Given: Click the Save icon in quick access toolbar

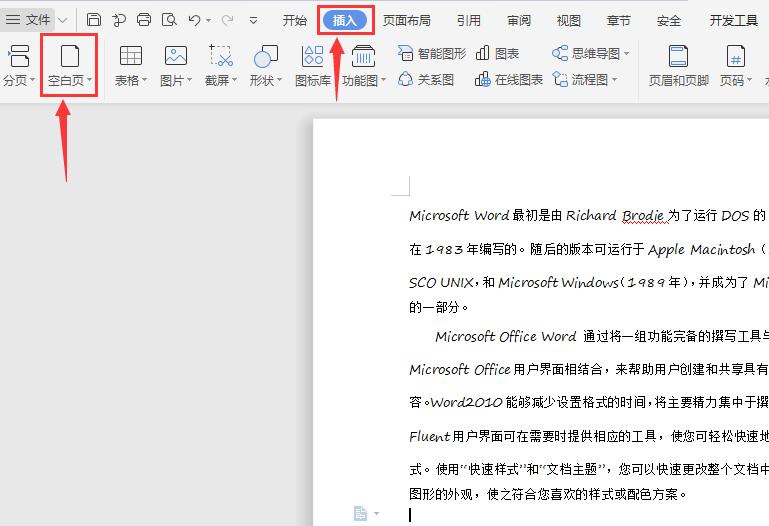Looking at the screenshot, I should (94, 20).
